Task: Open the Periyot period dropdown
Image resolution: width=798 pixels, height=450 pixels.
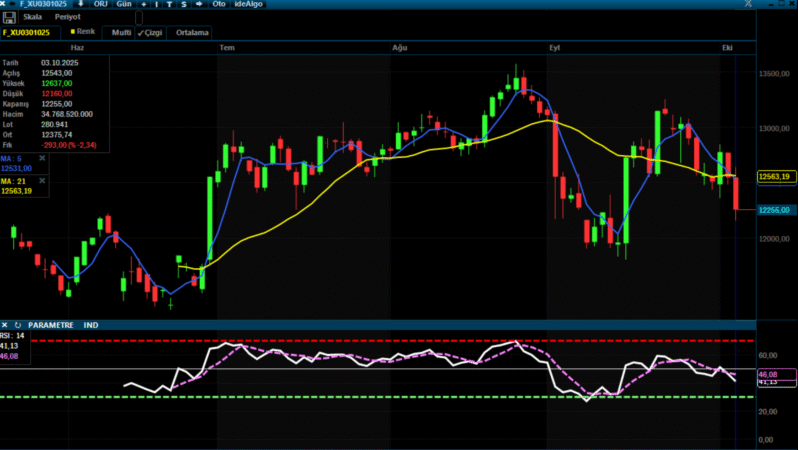Action: [65, 18]
